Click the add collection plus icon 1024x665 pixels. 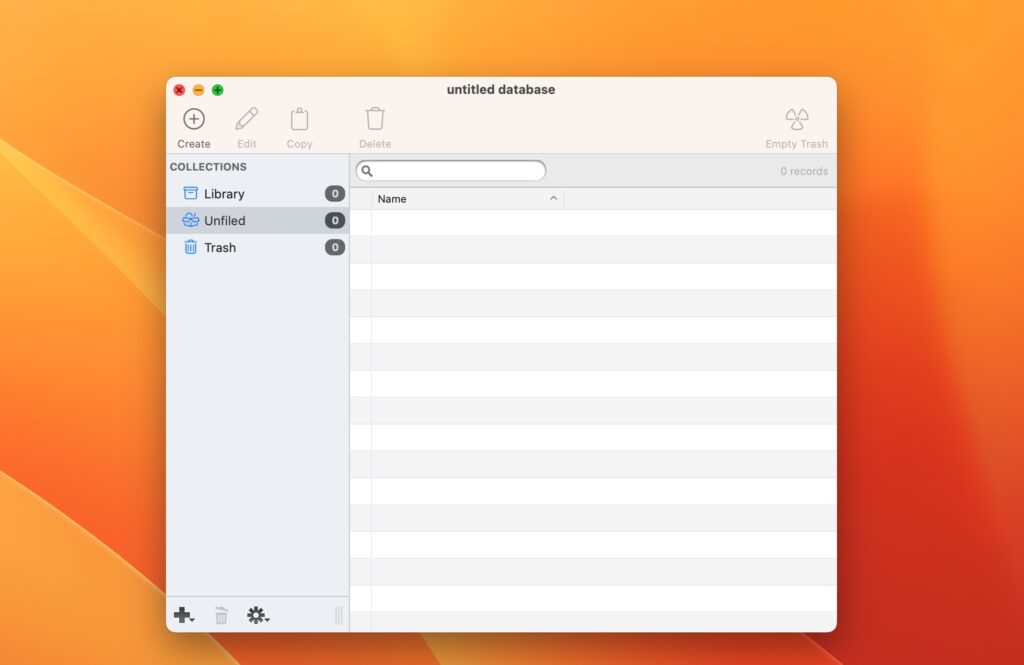click(182, 615)
